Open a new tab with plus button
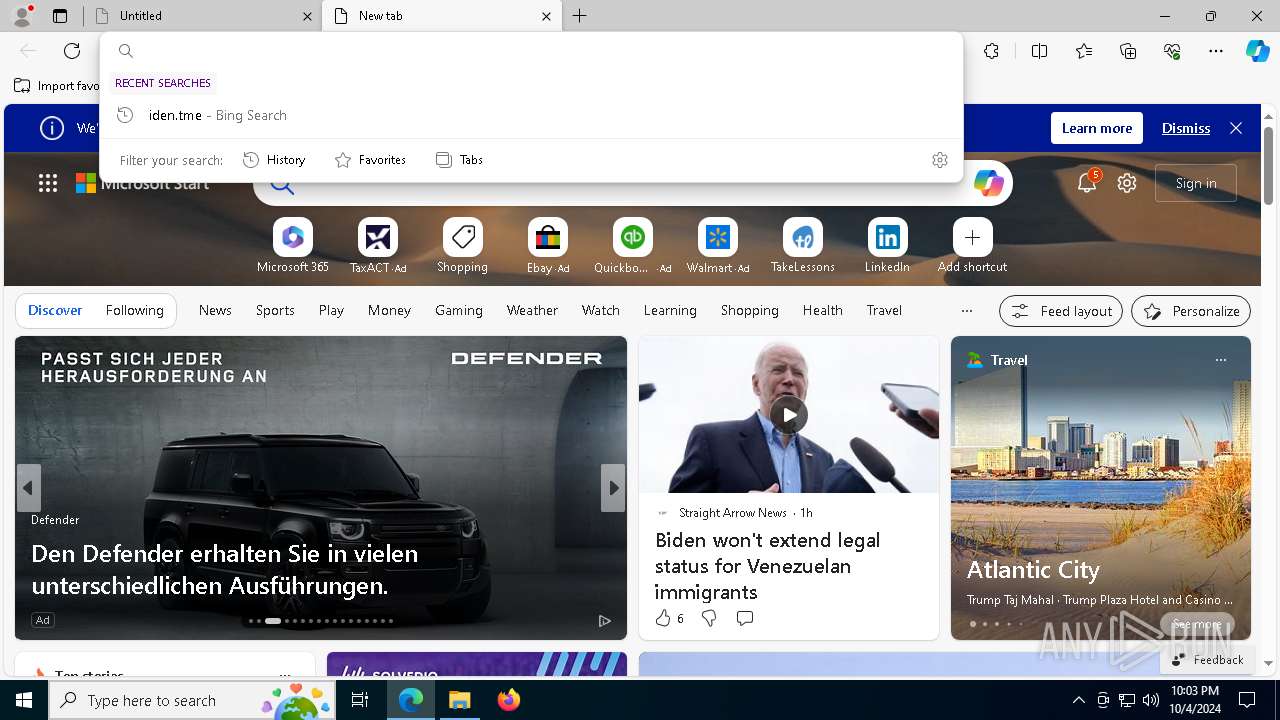Image resolution: width=1280 pixels, height=720 pixels. tap(580, 16)
